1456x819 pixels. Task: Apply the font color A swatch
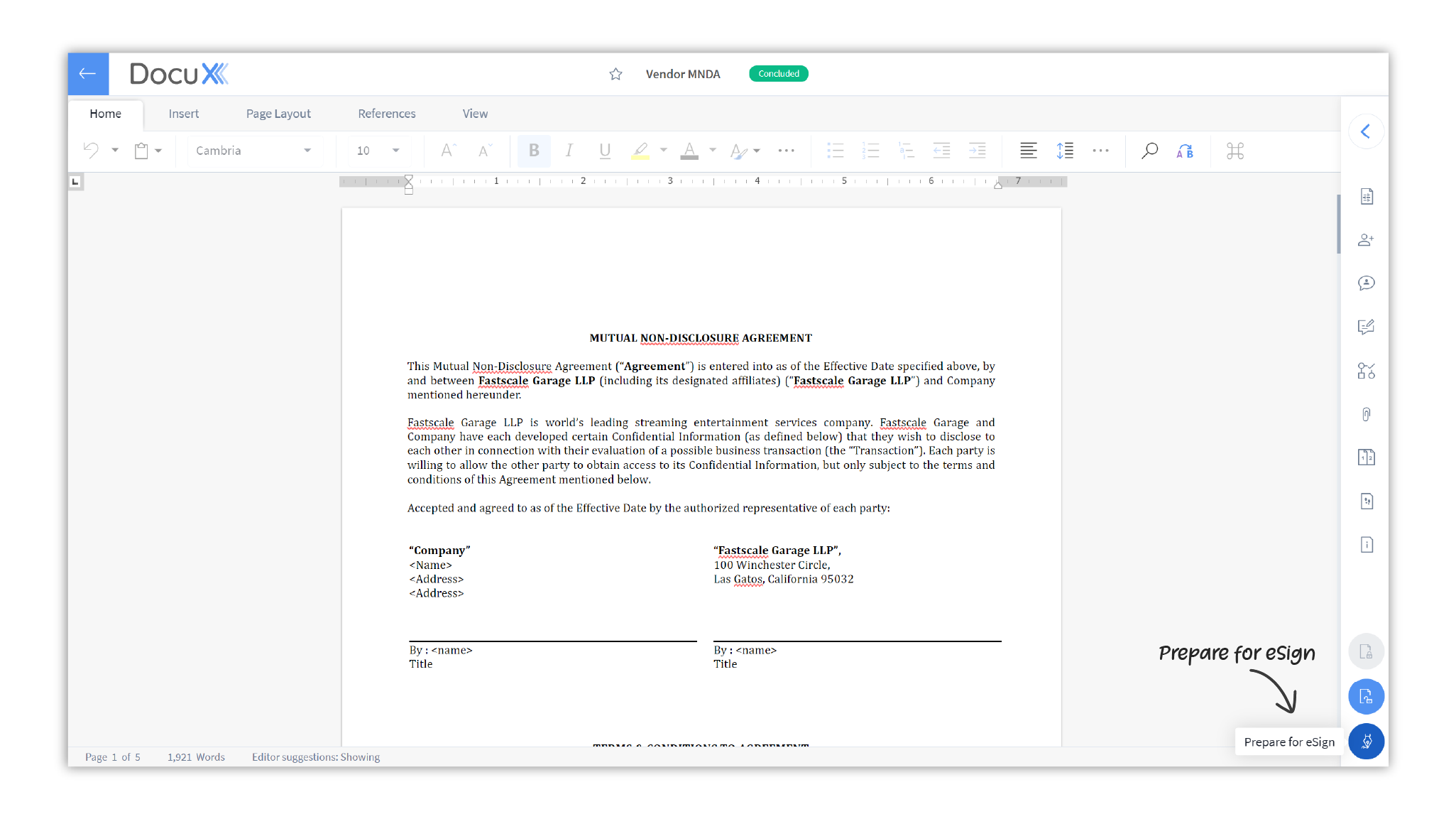(x=689, y=151)
